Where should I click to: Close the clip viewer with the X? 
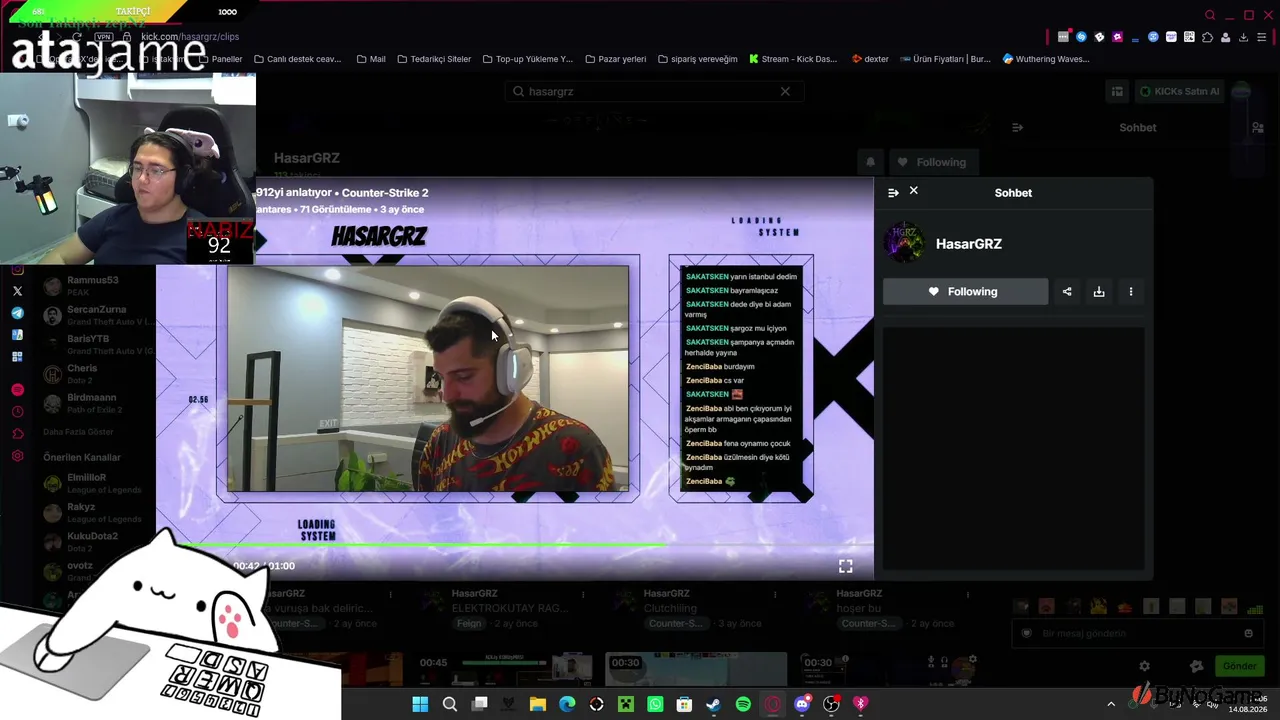pos(913,191)
